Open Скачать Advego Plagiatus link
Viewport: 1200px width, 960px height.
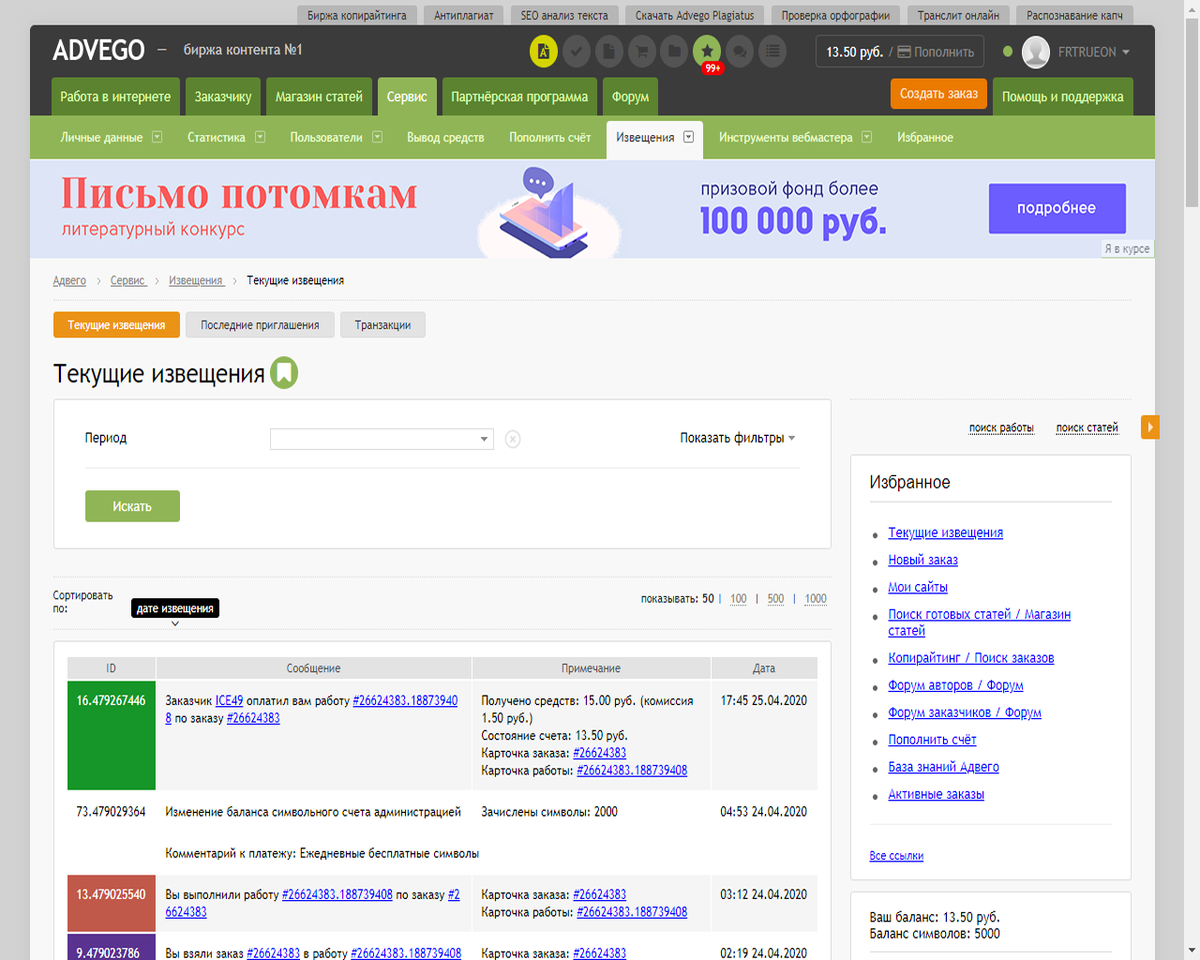(x=695, y=15)
